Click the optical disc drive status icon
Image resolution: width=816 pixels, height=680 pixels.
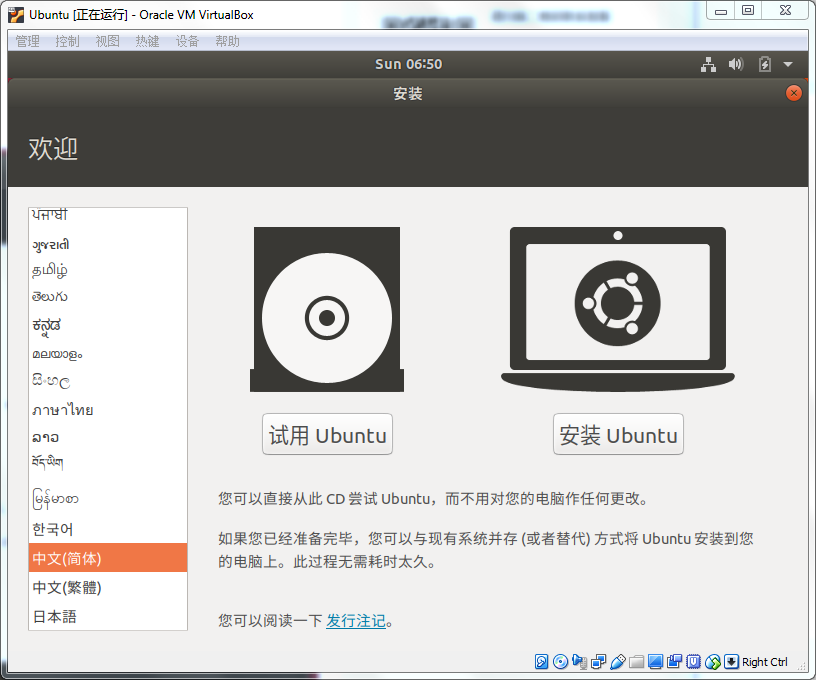click(x=560, y=661)
